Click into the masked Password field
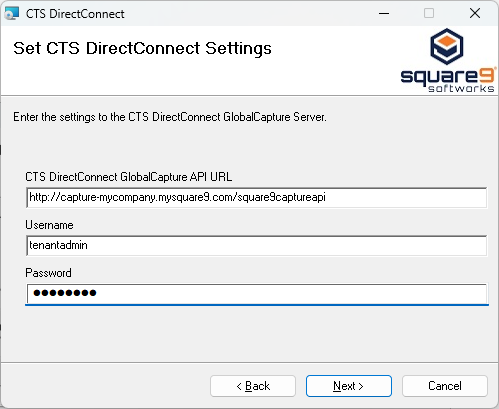Screen dimensions: 499x409 click(x=257, y=293)
